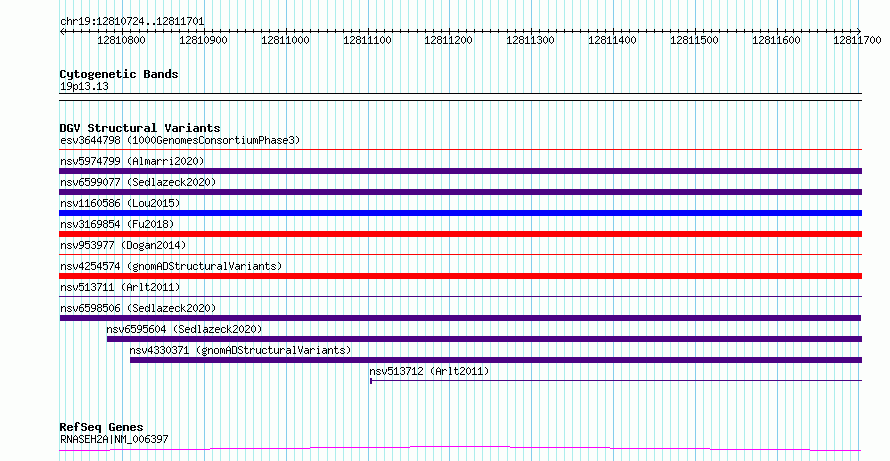Click the 12811600 ruler position label
The width and height of the screenshot is (890, 461).
pyautogui.click(x=776, y=40)
